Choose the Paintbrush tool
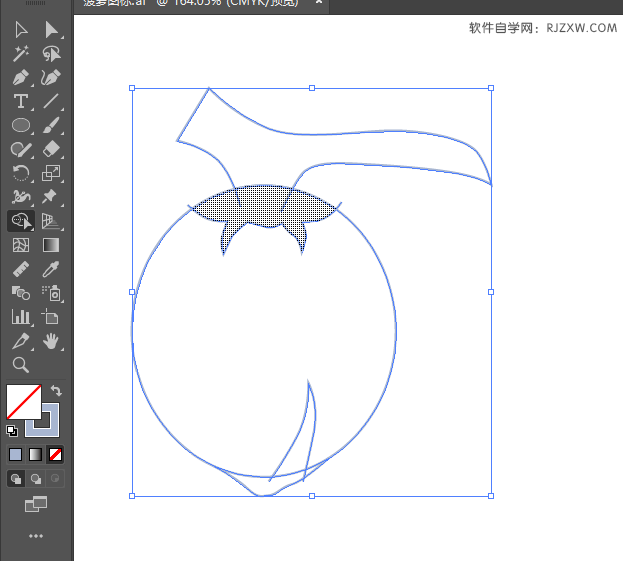 pyautogui.click(x=52, y=125)
